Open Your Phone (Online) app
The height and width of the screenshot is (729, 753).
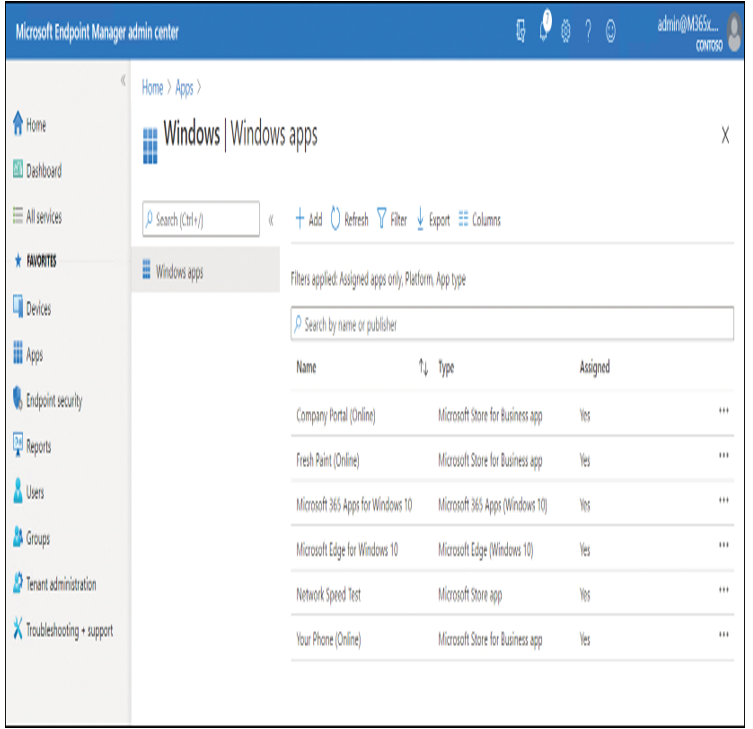[328, 640]
